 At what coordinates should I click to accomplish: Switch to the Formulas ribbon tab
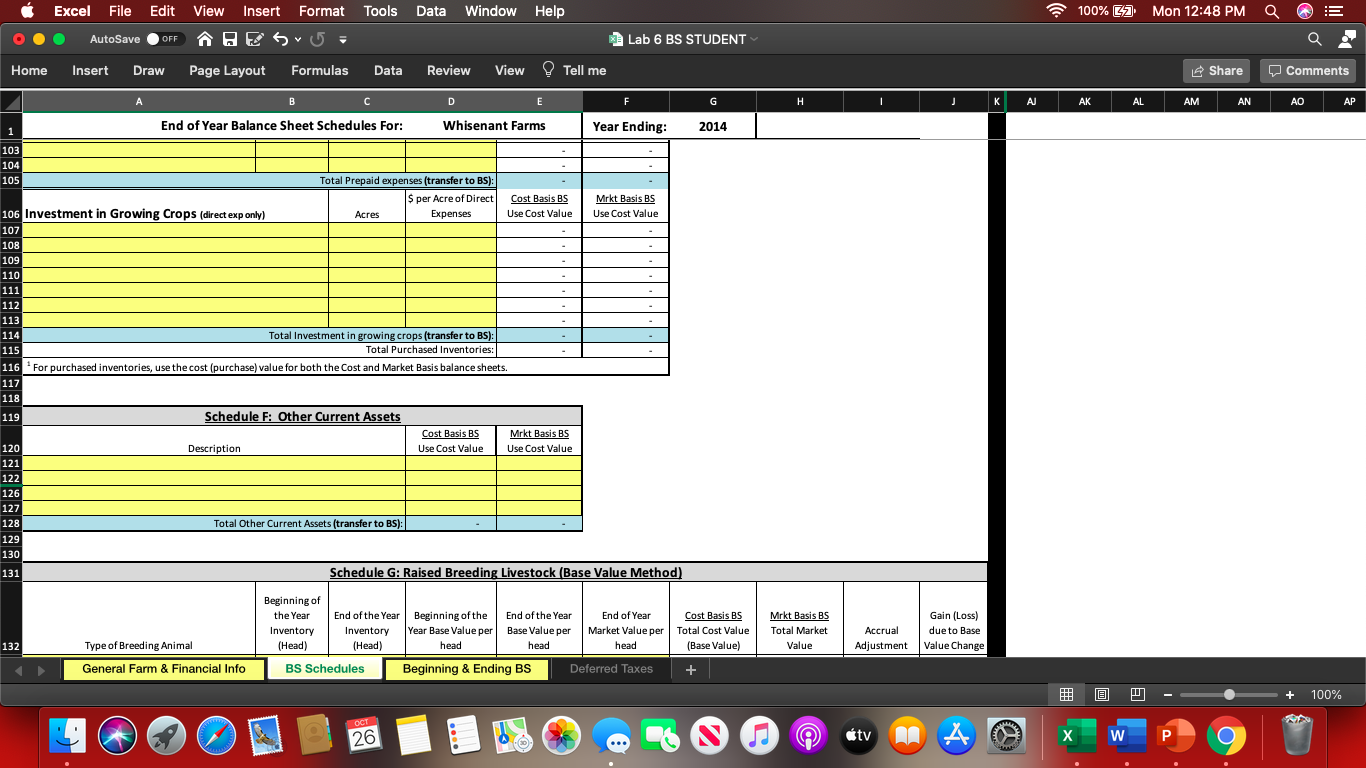319,70
